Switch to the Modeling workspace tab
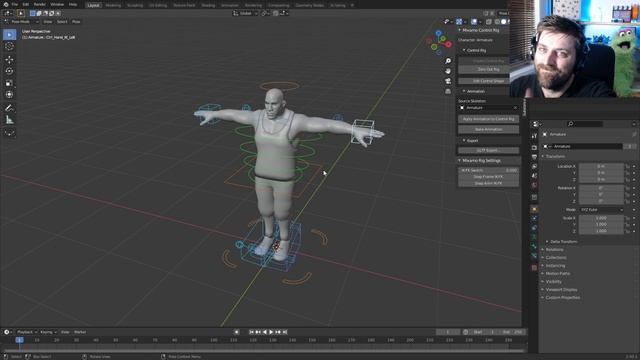This screenshot has height=360, width=640. tap(113, 5)
